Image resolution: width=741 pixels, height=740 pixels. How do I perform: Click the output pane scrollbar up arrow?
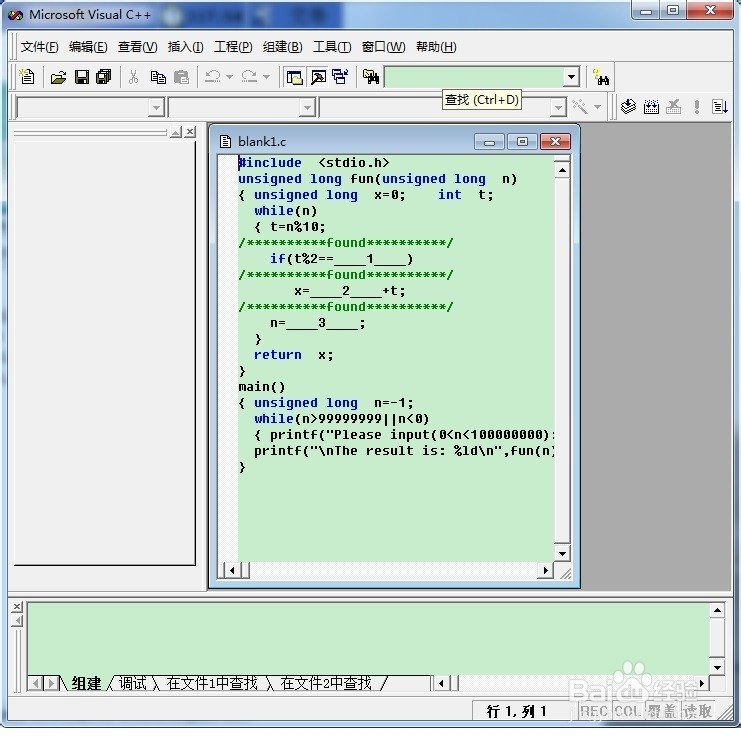717,611
